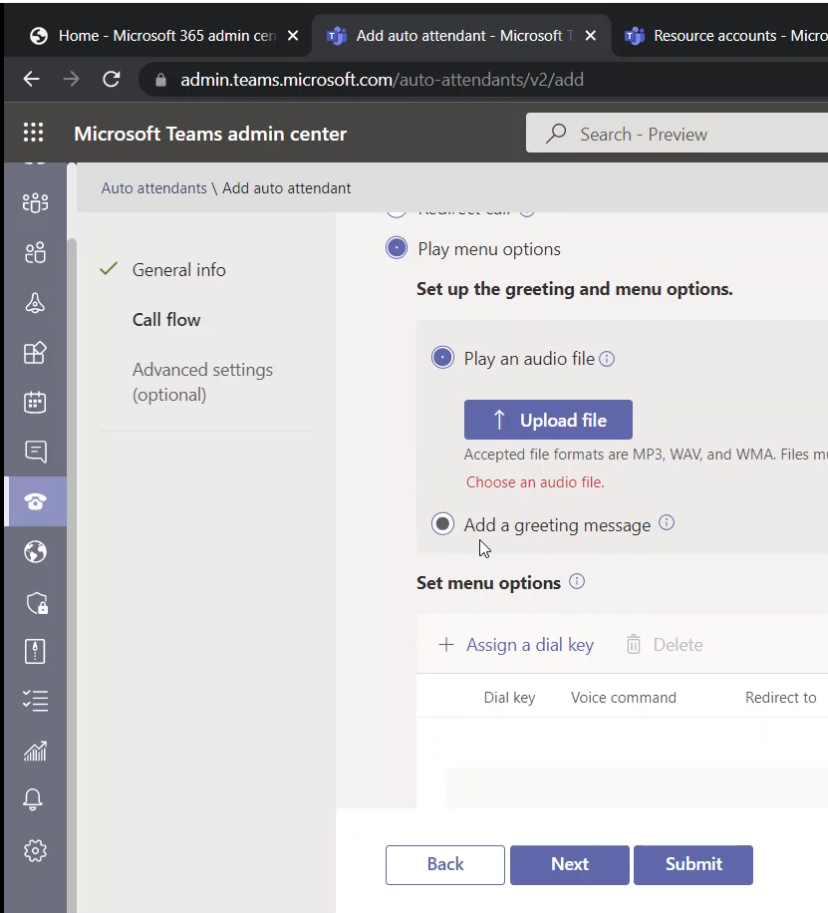Screen dimensions: 828x913
Task: Click the Analytics & reports chart icon
Action: pyautogui.click(x=36, y=751)
